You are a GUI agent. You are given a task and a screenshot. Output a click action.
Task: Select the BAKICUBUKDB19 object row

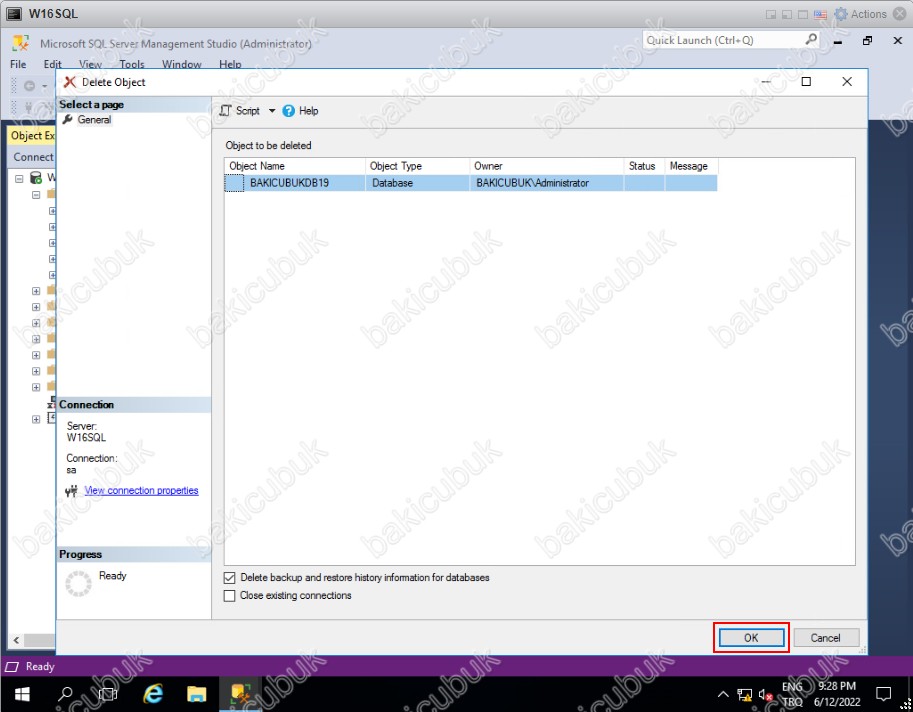tap(470, 183)
